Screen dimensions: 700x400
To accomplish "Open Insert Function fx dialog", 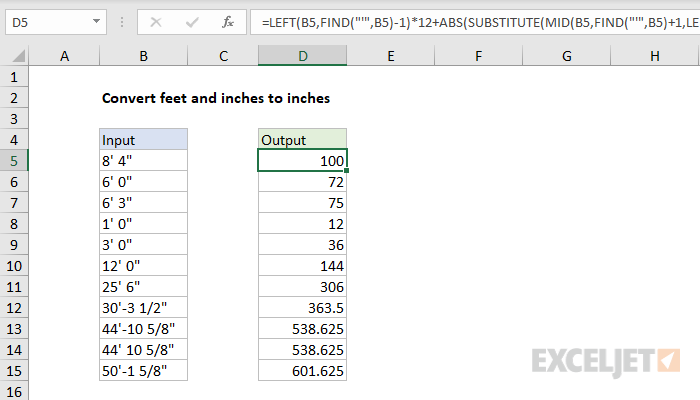I will 228,22.
